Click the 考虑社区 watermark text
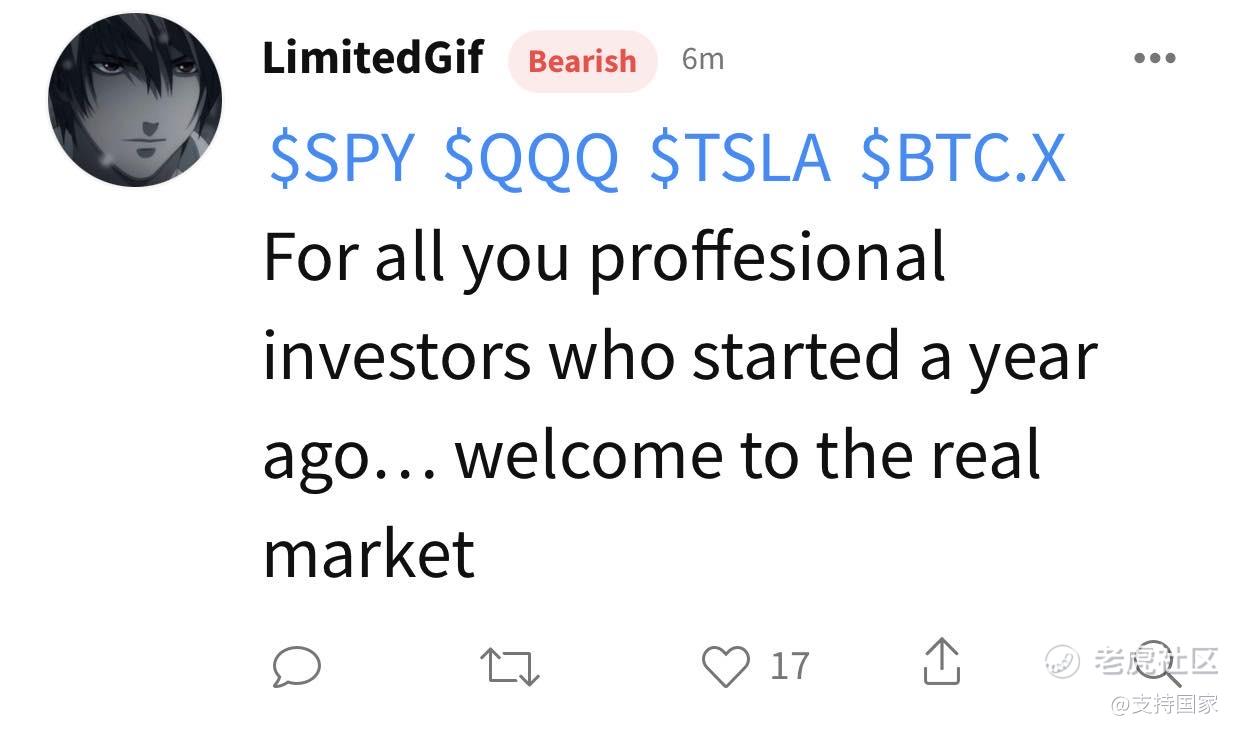Image resolution: width=1242 pixels, height=732 pixels. point(1157,660)
